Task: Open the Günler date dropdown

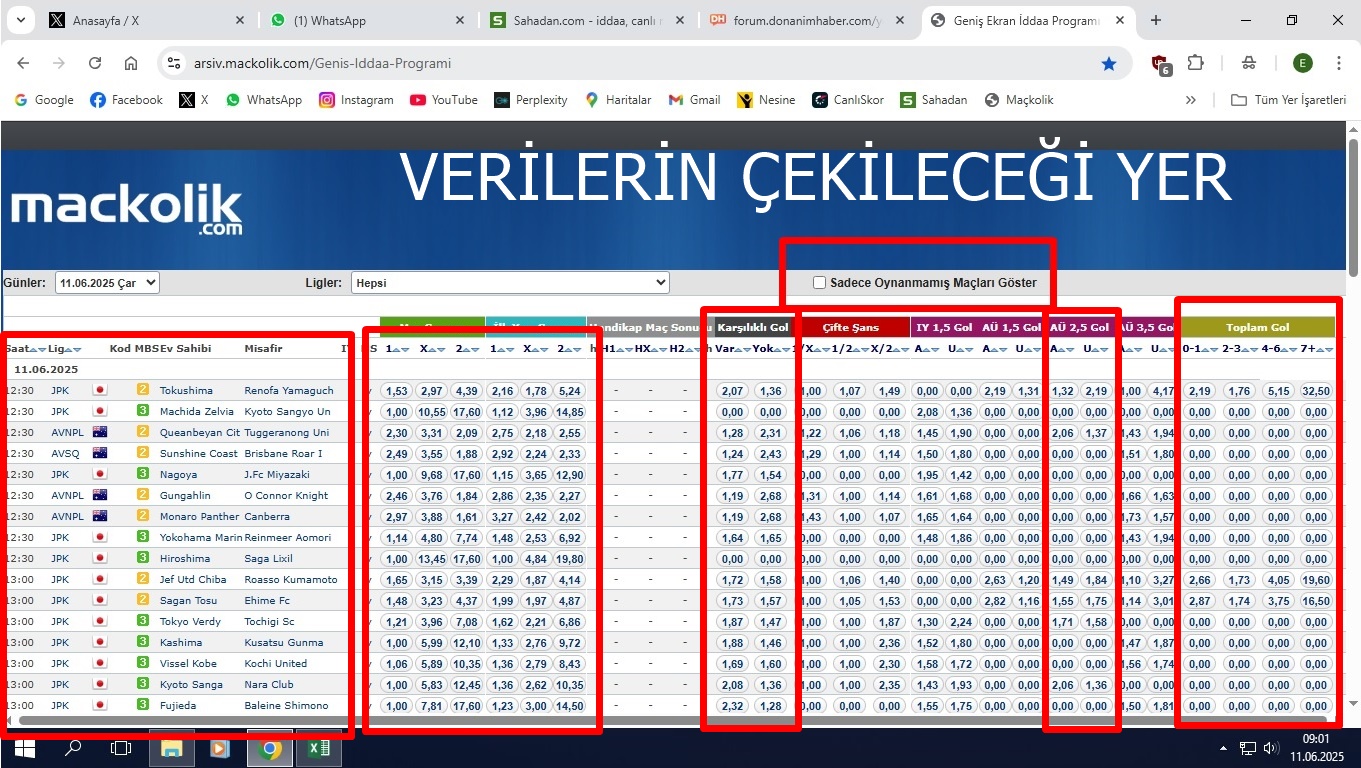Action: point(107,283)
